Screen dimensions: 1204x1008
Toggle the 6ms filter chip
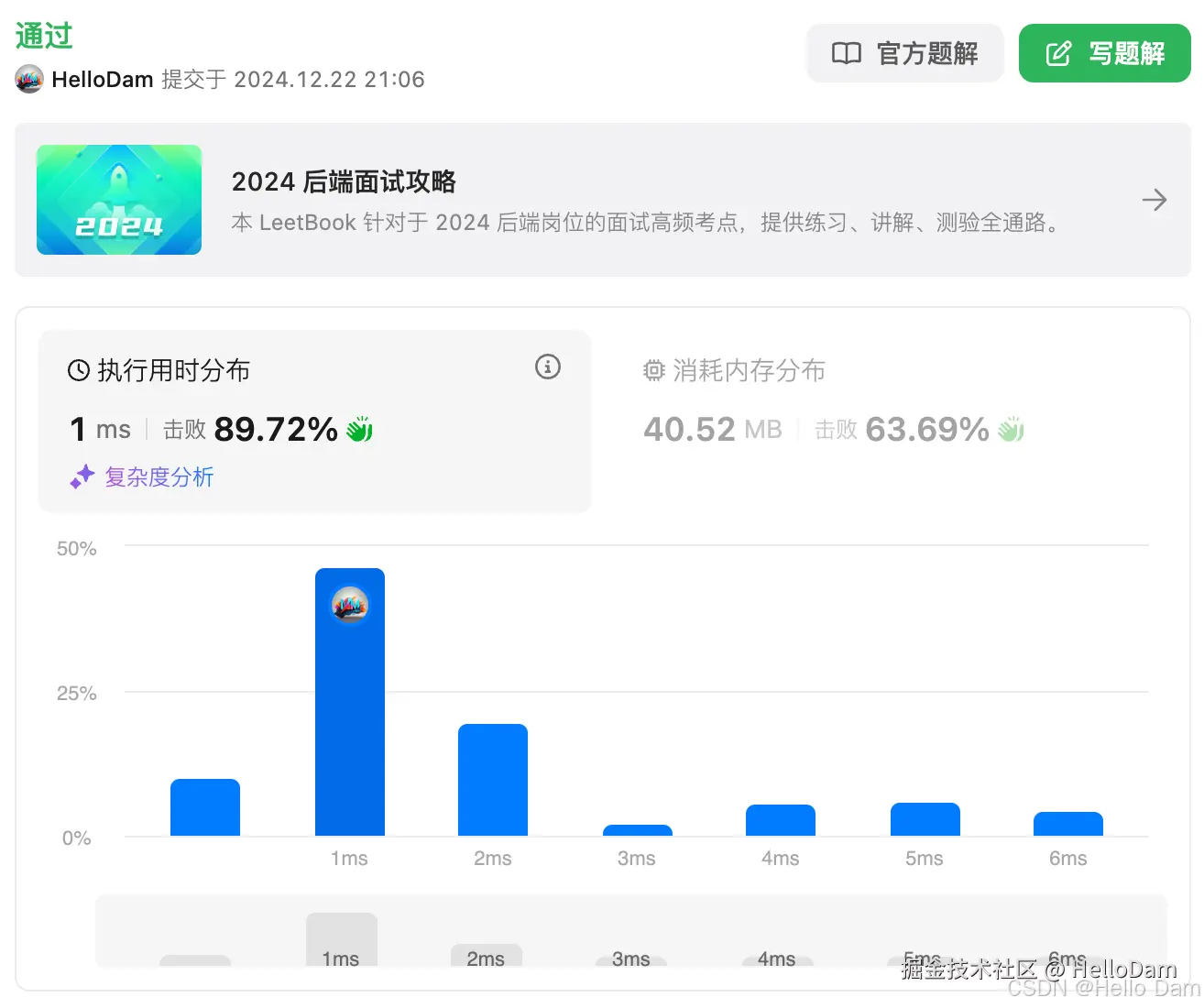(x=1067, y=958)
